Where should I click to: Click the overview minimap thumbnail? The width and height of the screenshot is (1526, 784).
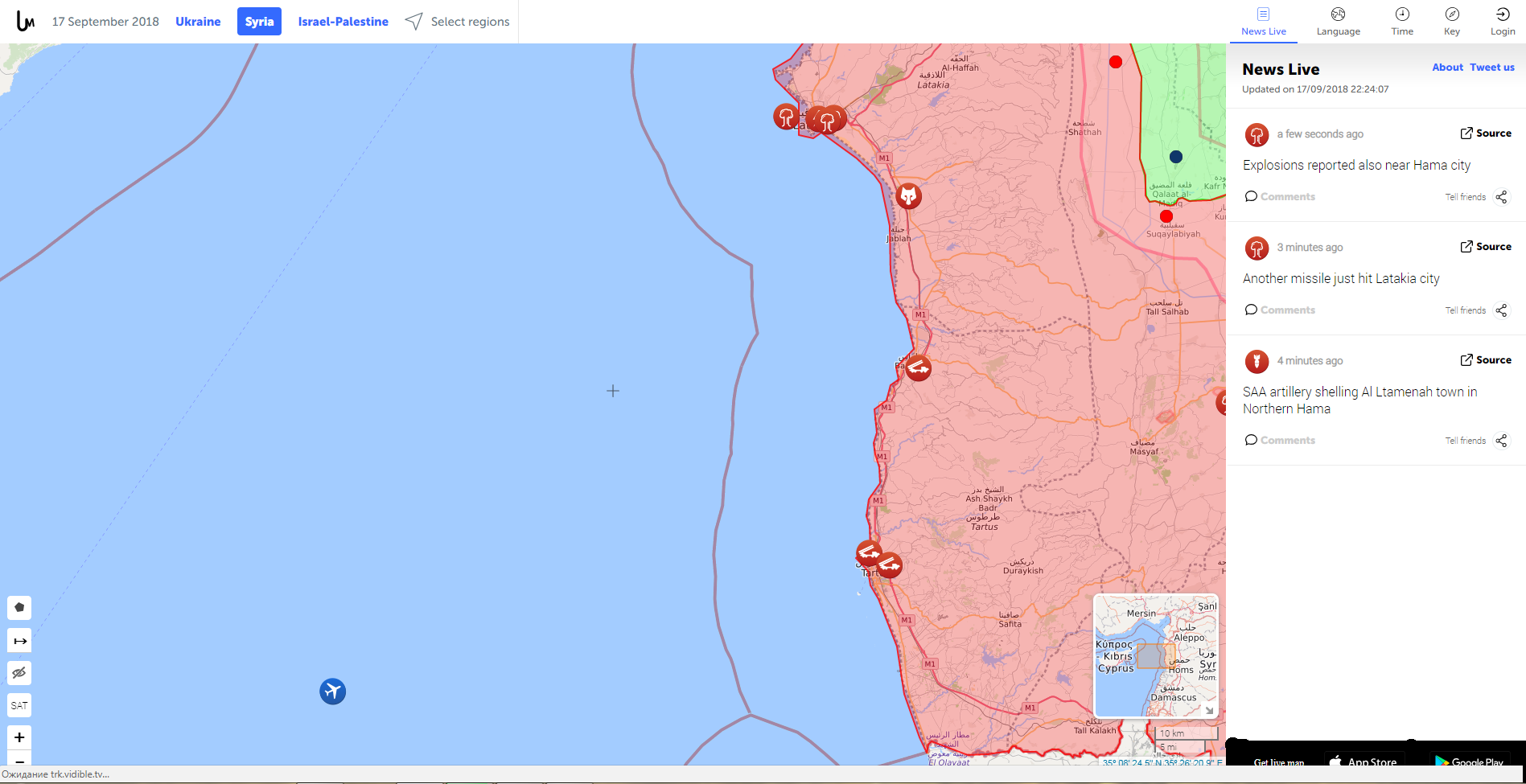(x=1156, y=655)
